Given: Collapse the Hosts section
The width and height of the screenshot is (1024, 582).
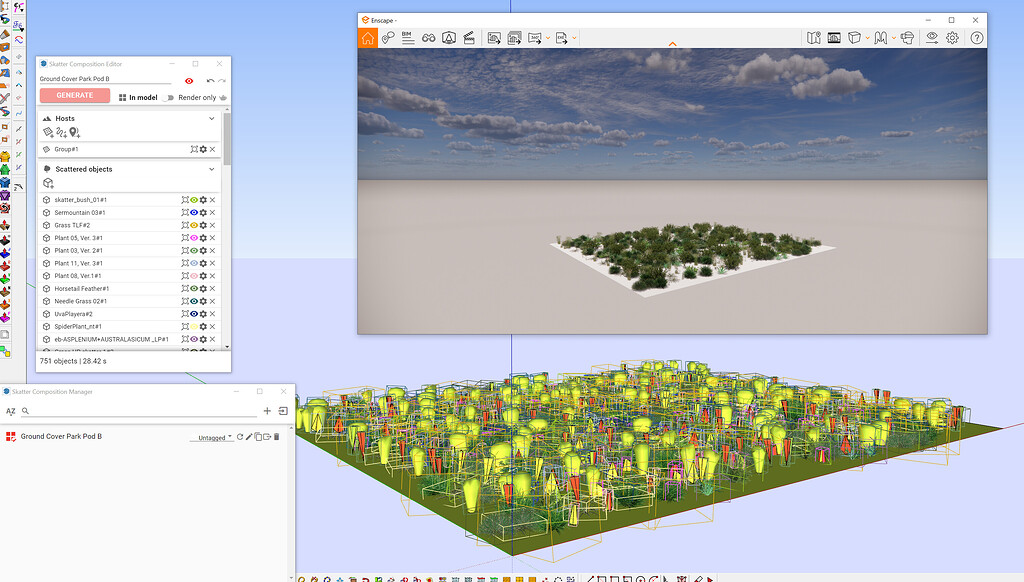Looking at the screenshot, I should click(212, 118).
